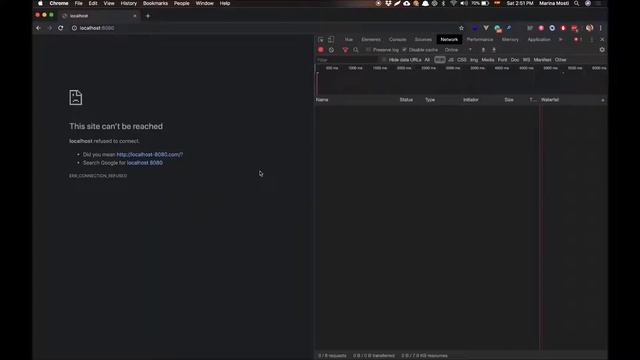Switch to the Memory tab
The width and height of the screenshot is (640, 360).
tap(510, 40)
